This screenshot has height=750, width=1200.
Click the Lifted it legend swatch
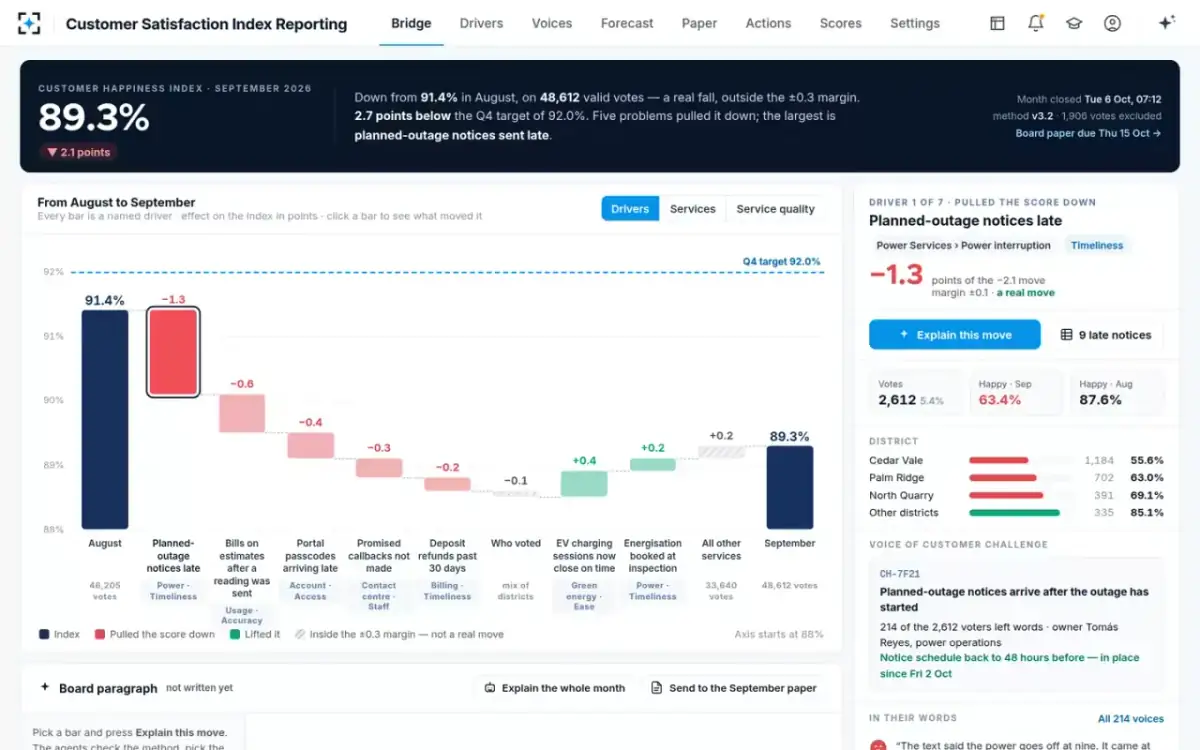pos(235,634)
